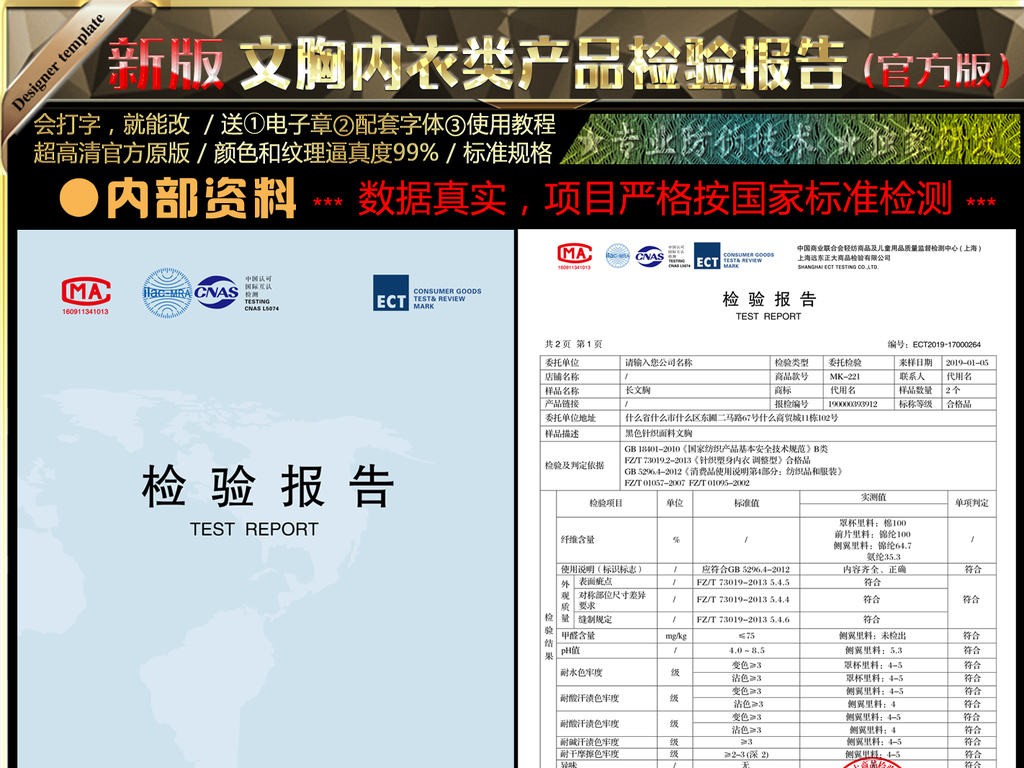
Task: Click the unit cell mg/kg
Action: (675, 636)
